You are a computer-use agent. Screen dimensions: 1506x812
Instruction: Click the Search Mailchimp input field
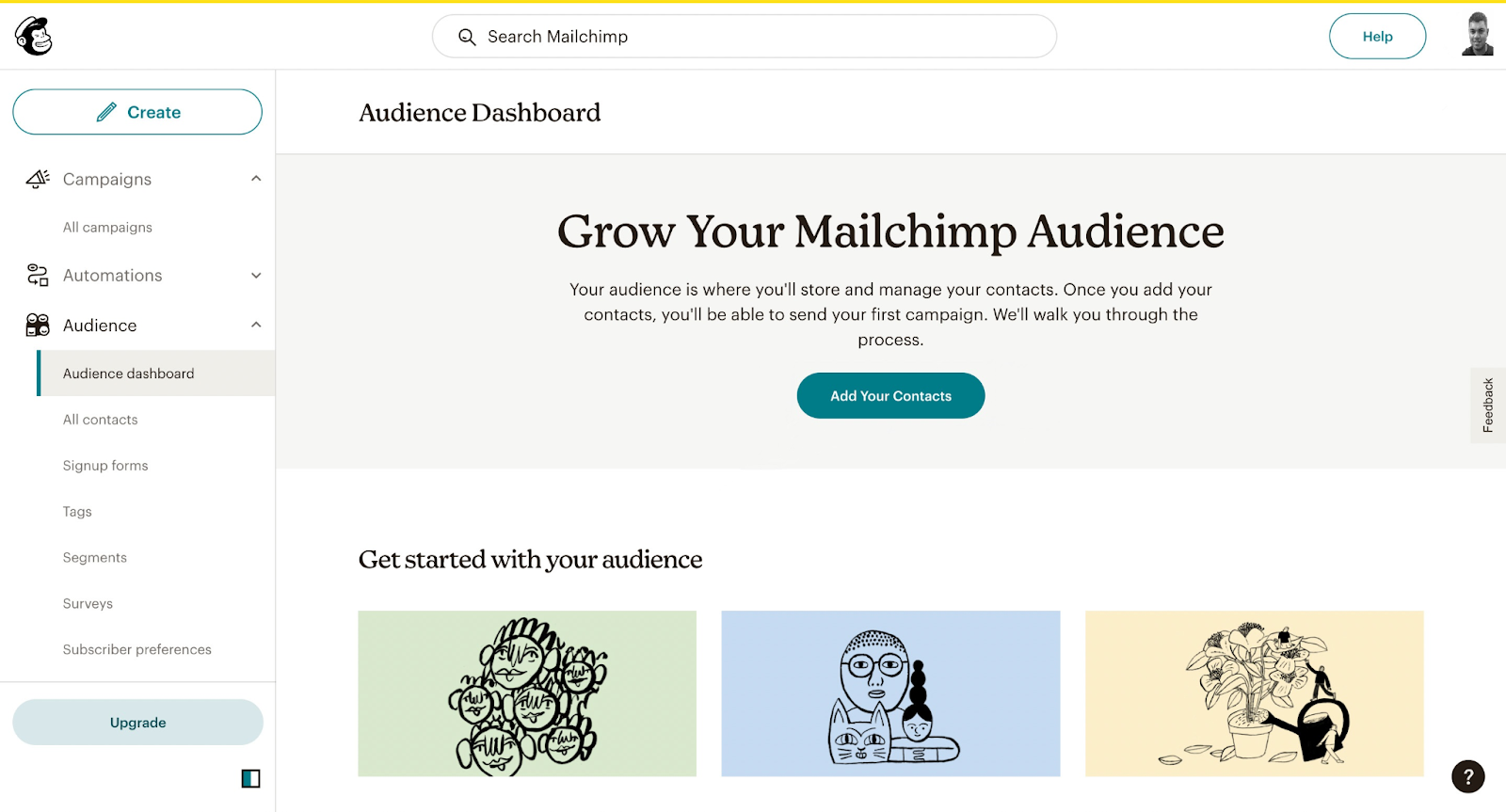pyautogui.click(x=744, y=37)
